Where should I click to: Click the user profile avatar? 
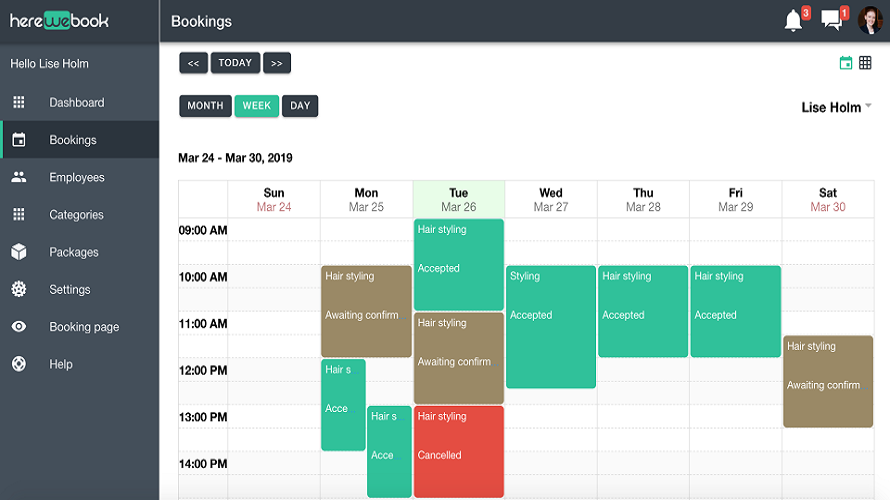click(870, 20)
